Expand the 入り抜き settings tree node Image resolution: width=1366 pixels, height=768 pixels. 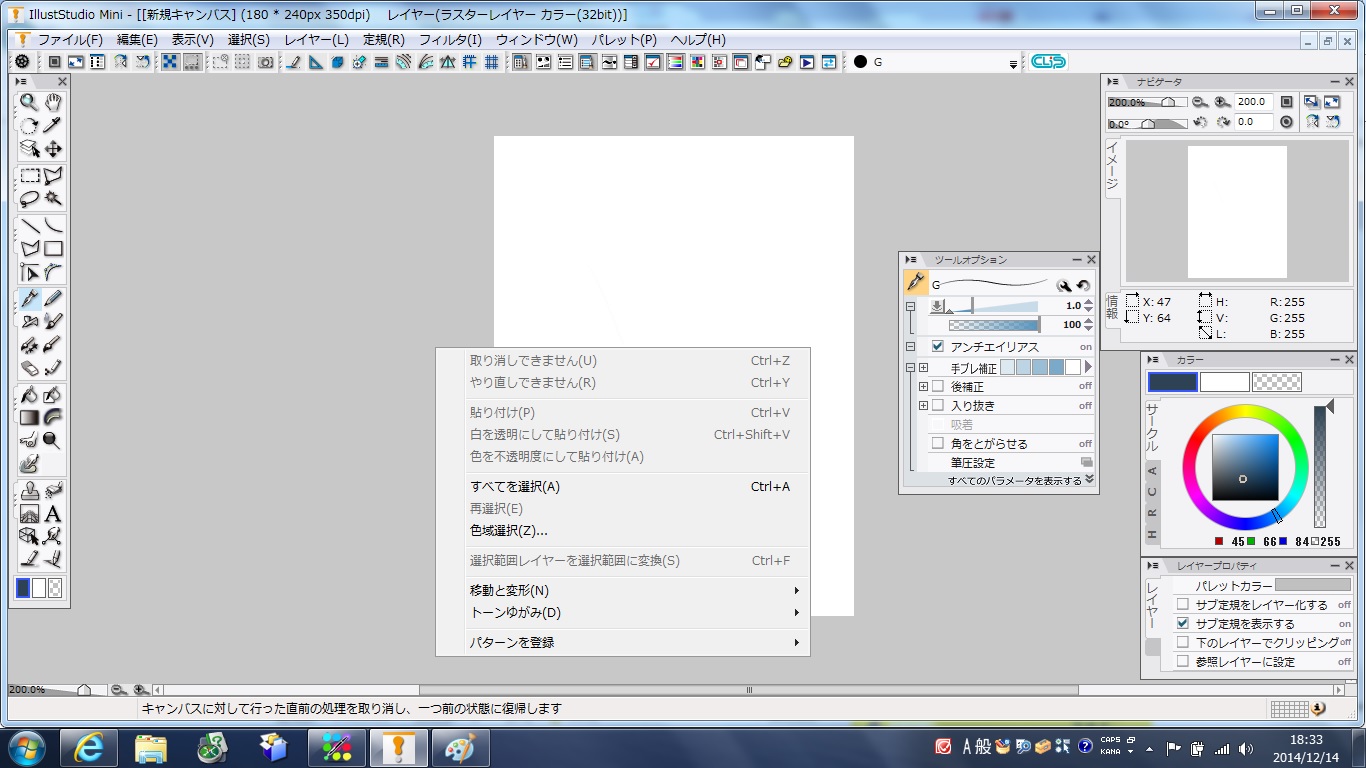pyautogui.click(x=923, y=405)
